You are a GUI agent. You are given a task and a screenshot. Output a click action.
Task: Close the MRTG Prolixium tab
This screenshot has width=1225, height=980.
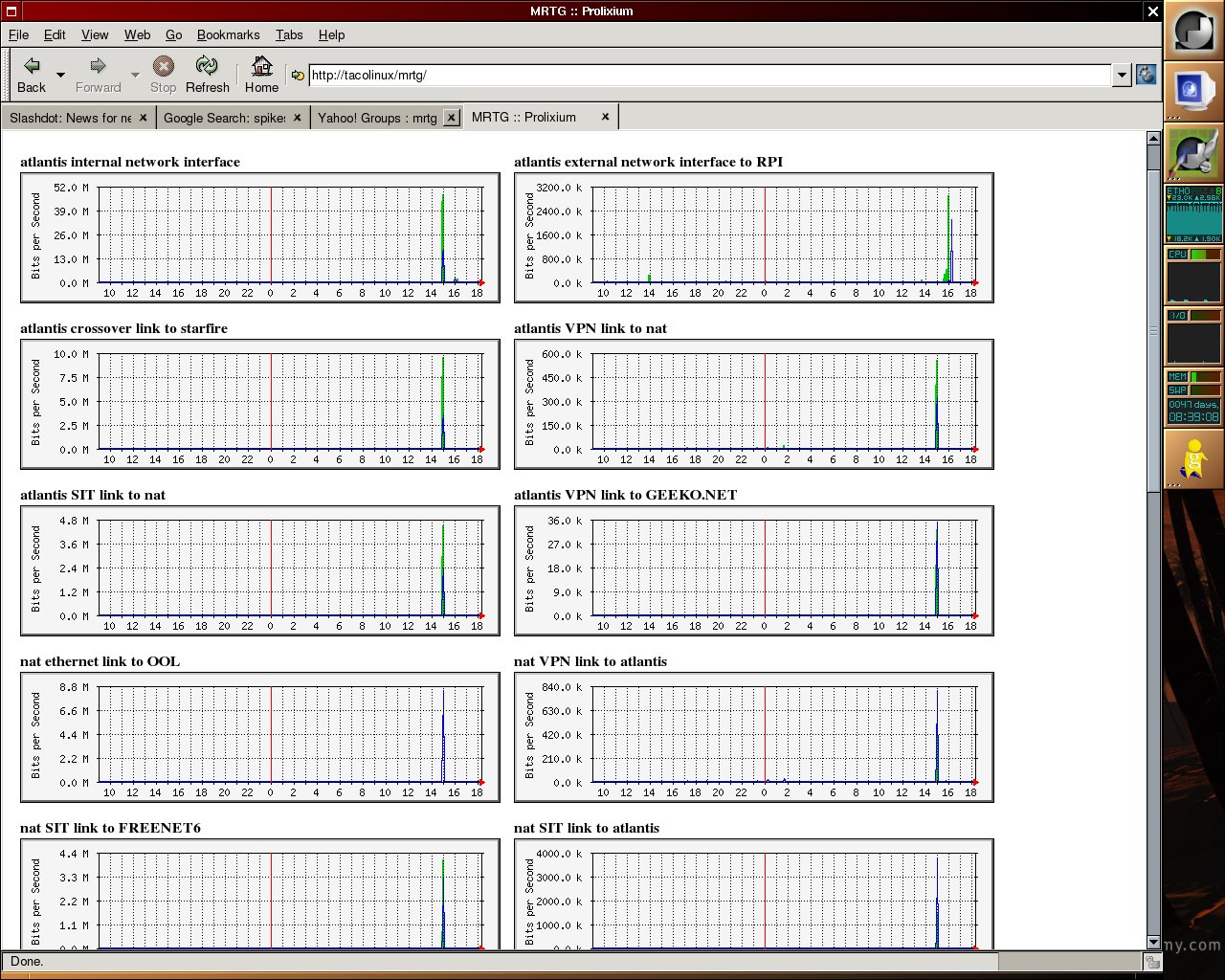(605, 117)
